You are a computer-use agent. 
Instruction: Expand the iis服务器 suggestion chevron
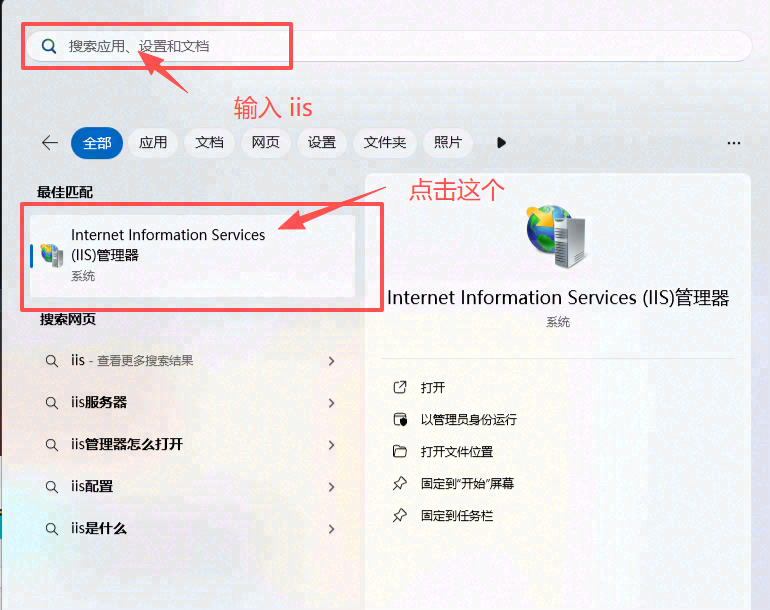(331, 403)
